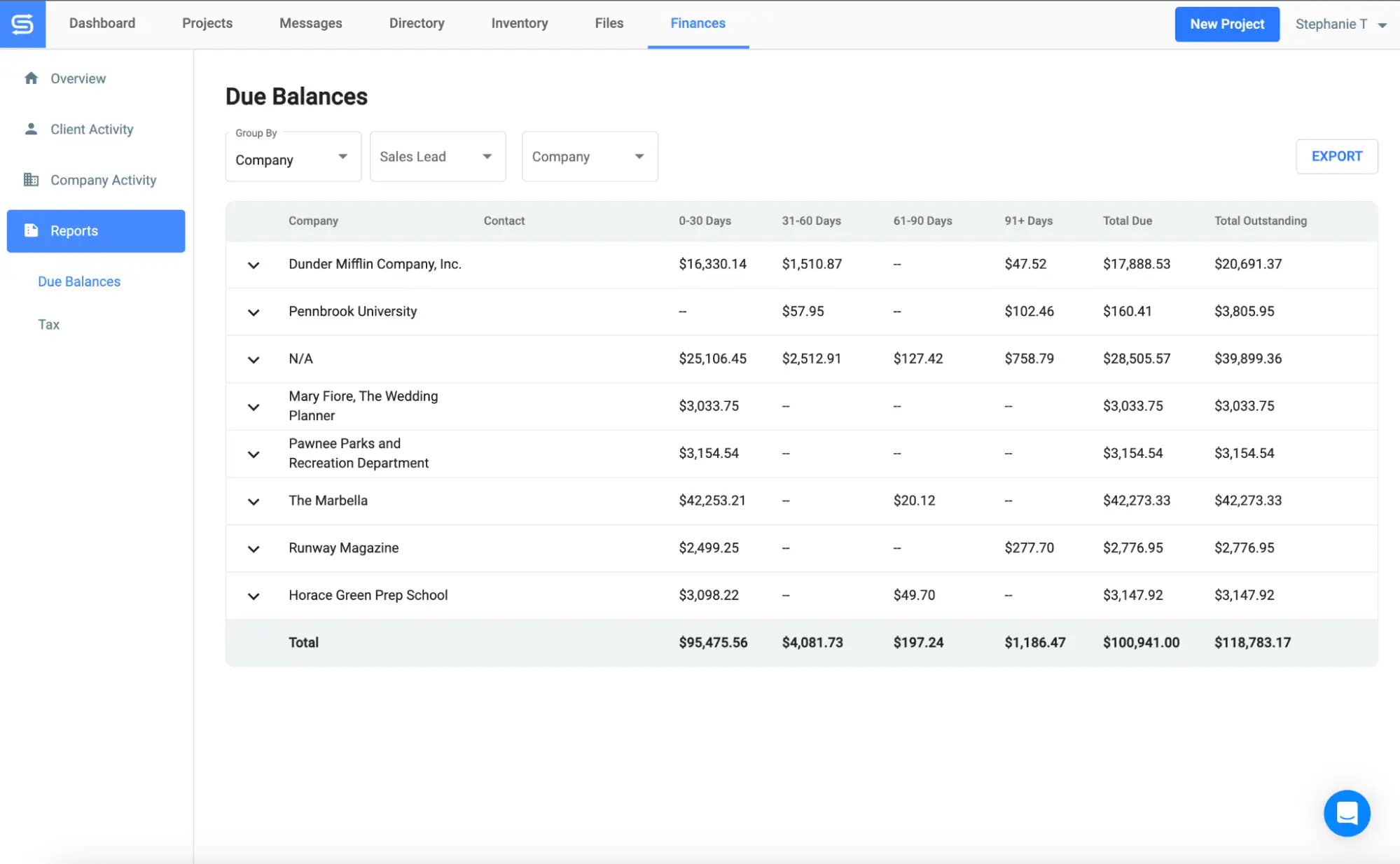The width and height of the screenshot is (1400, 864).
Task: Click the New Project button
Action: [x=1227, y=25]
